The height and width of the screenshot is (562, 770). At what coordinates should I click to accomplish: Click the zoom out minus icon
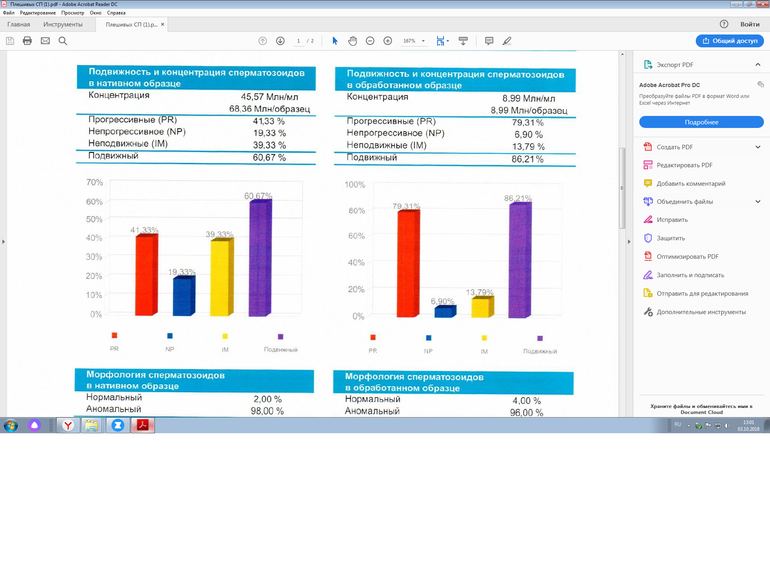point(371,41)
